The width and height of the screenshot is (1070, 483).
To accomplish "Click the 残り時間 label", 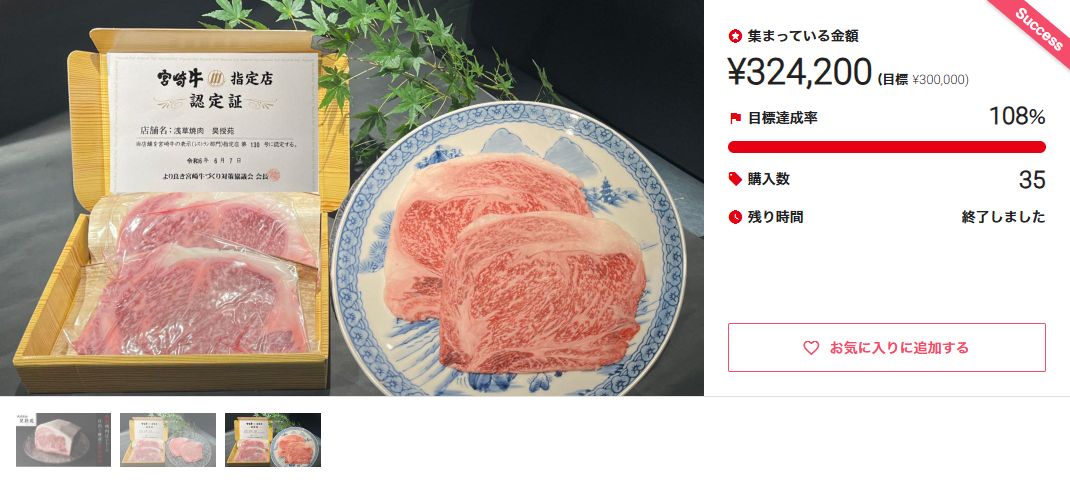I will pos(775,218).
